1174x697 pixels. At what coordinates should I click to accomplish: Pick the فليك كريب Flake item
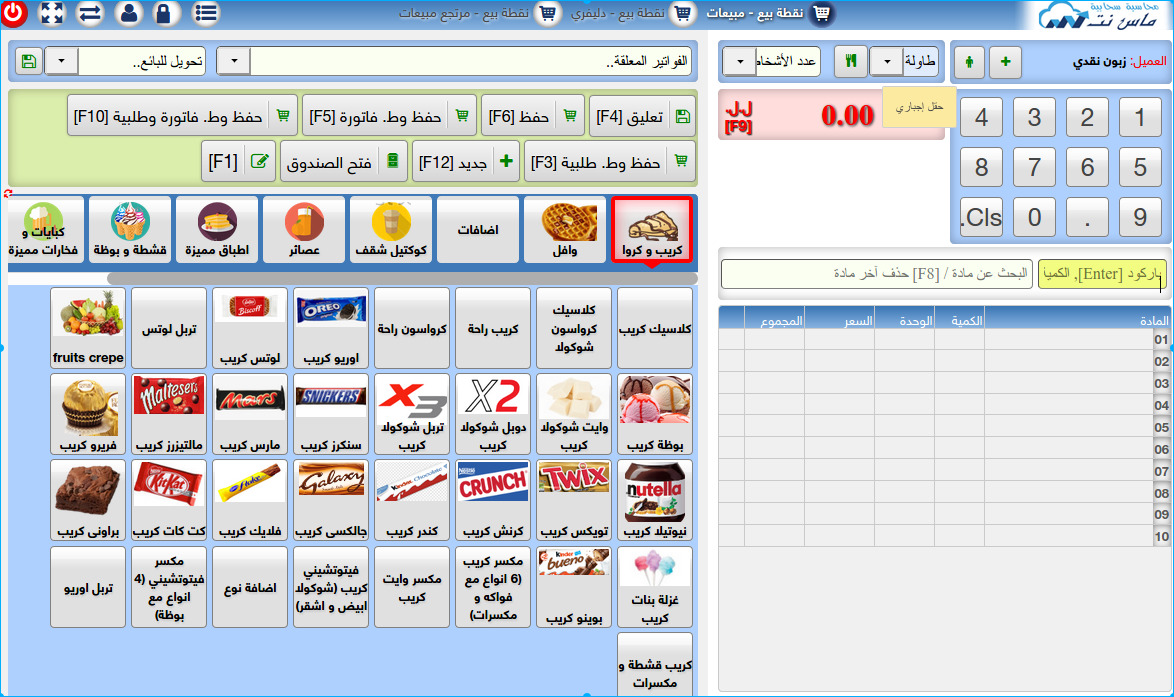(250, 500)
